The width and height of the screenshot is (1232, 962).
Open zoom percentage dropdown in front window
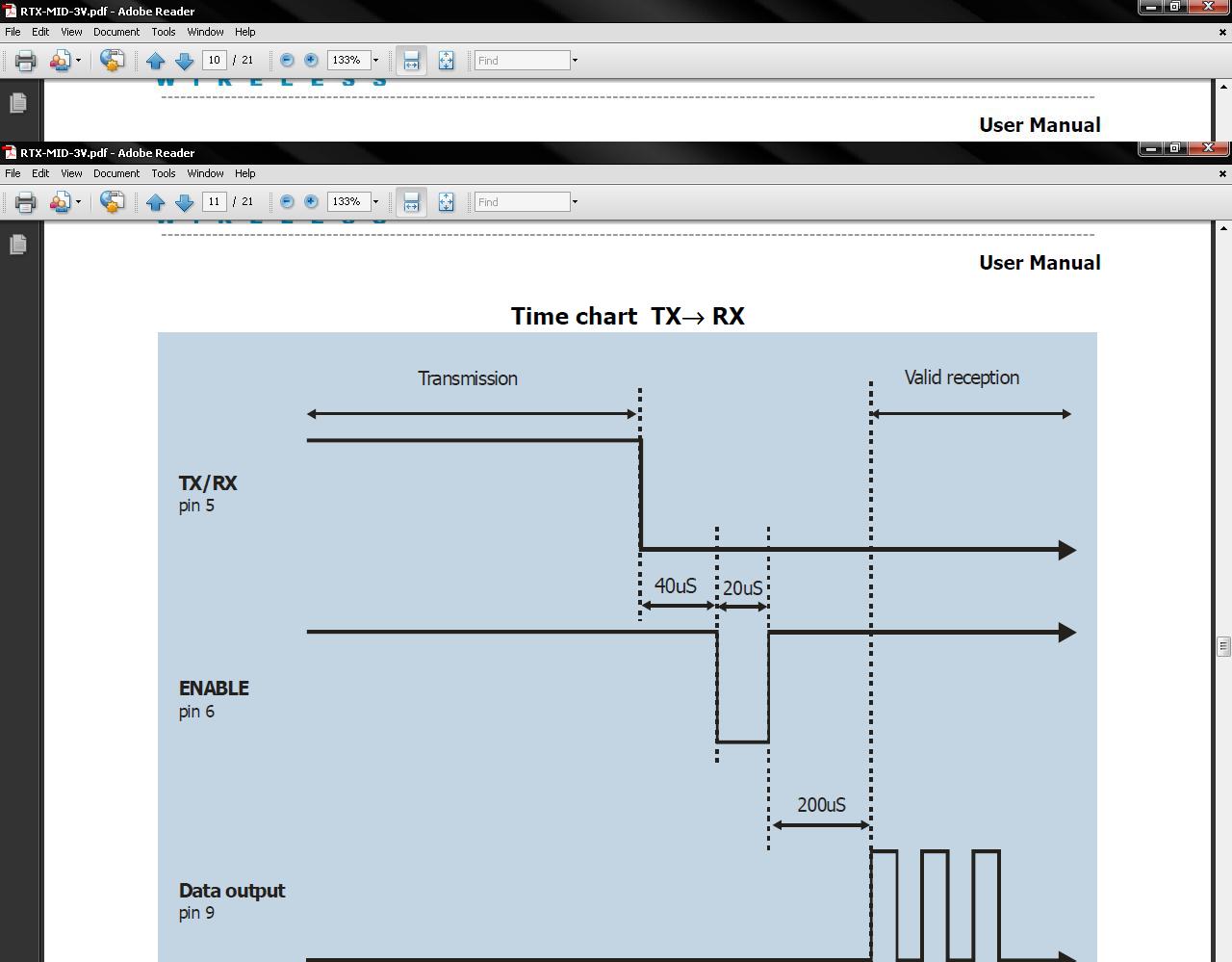tap(375, 202)
